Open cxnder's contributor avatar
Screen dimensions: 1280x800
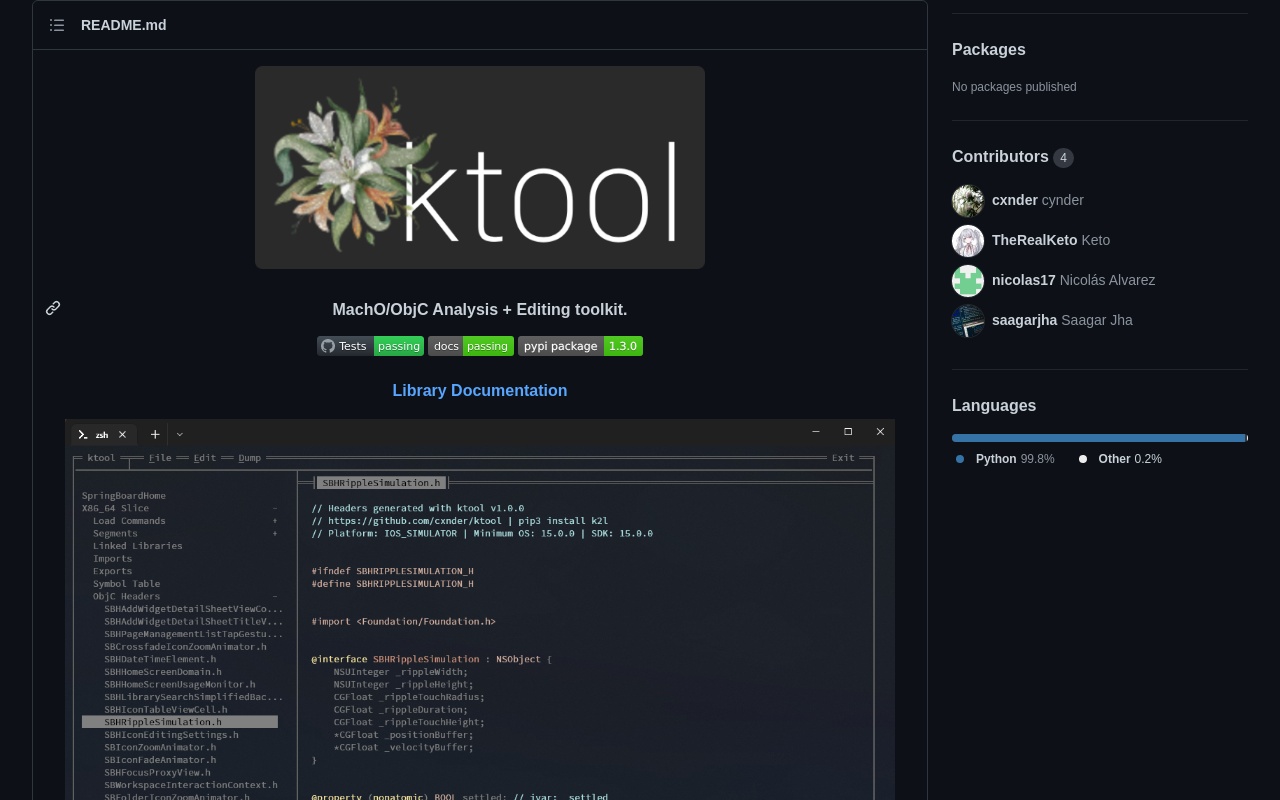(968, 200)
